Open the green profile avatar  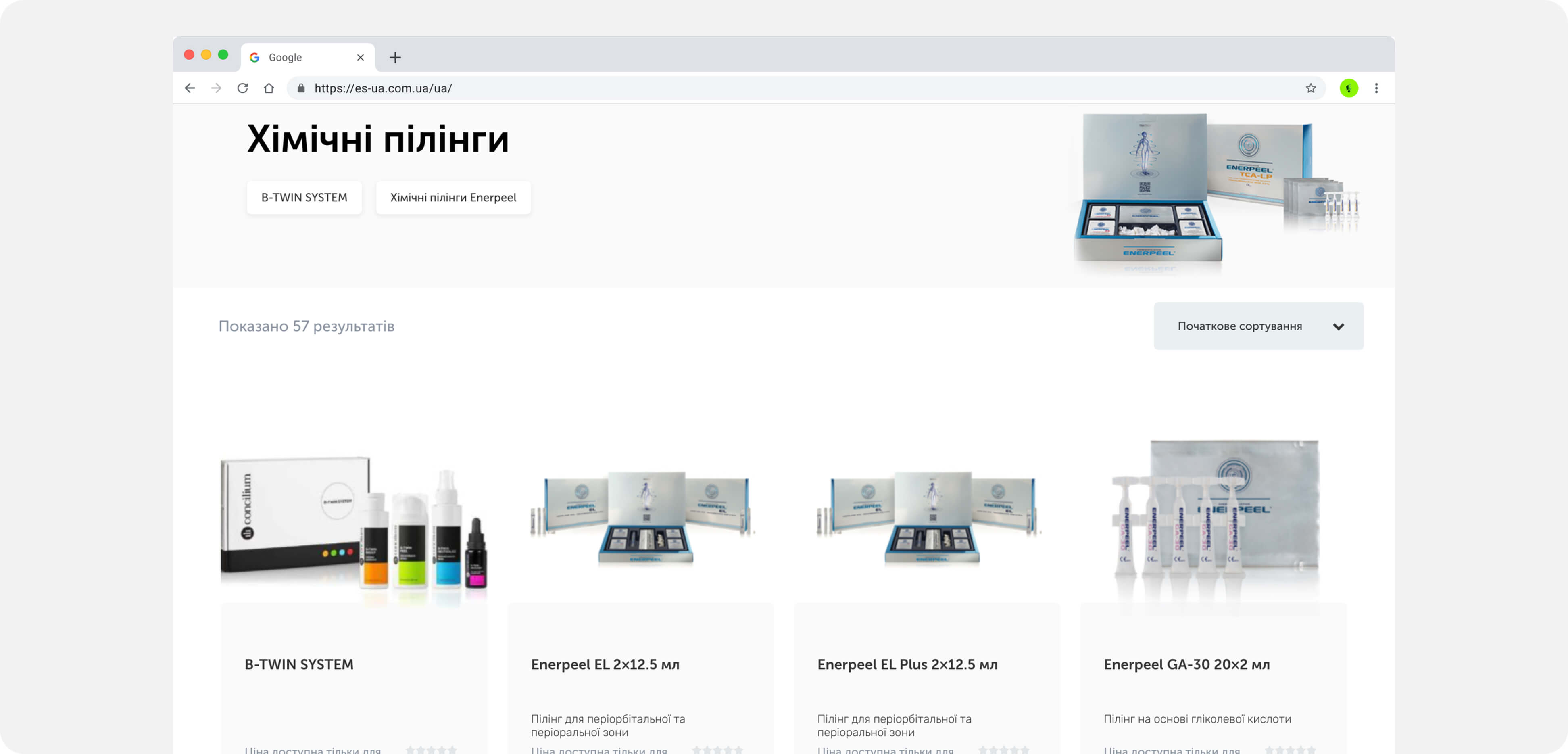coord(1348,88)
